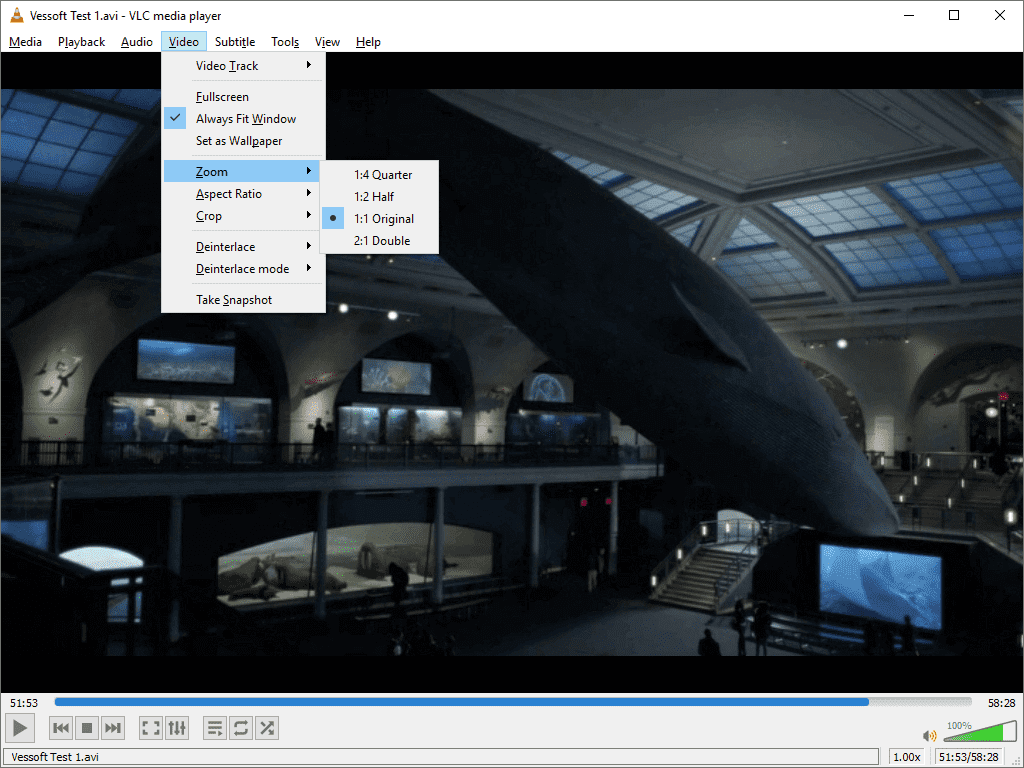Choose Set as Wallpaper
The image size is (1024, 768).
(x=243, y=141)
